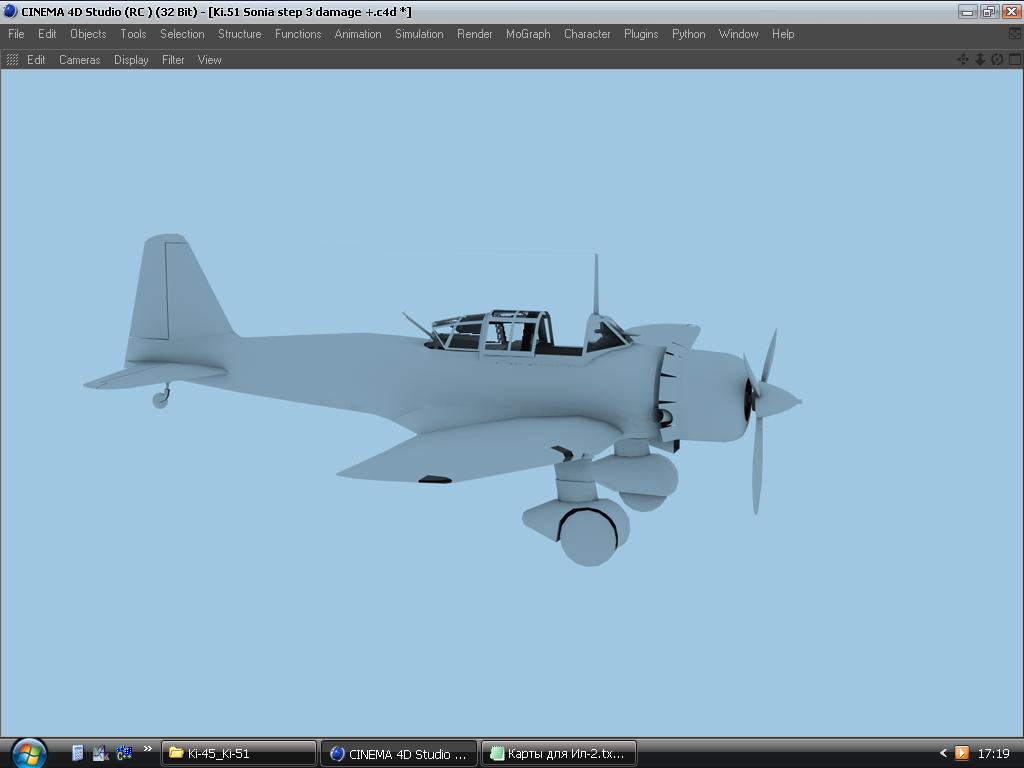
Task: Expand the quick launch overflow chevron
Action: pos(148,749)
